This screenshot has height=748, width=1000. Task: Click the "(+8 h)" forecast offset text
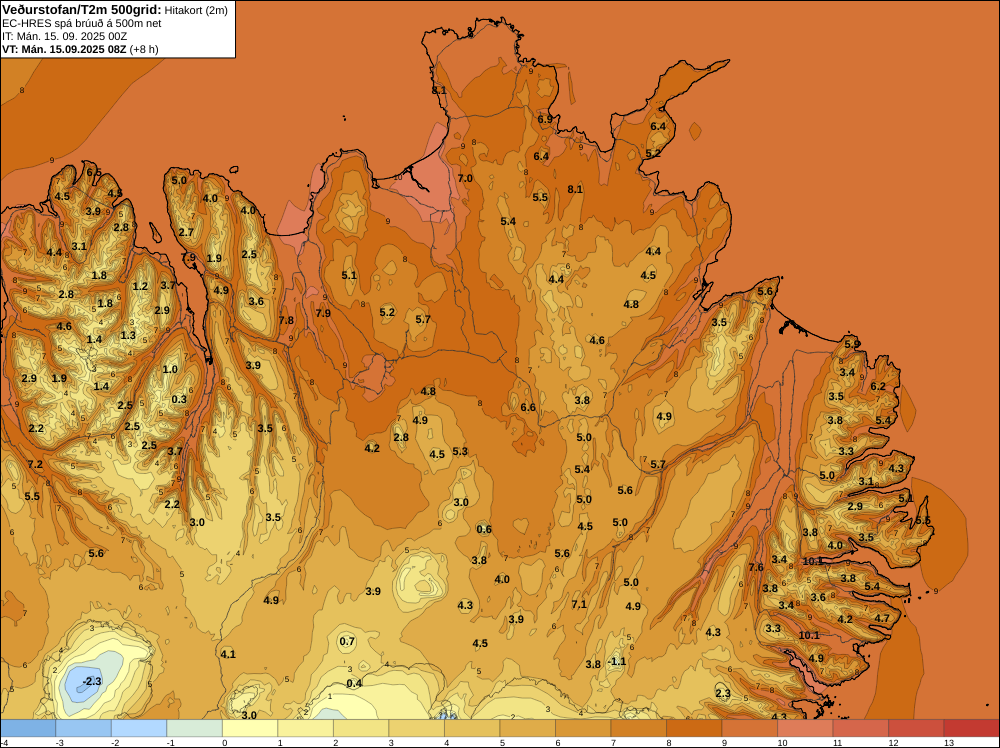click(144, 49)
